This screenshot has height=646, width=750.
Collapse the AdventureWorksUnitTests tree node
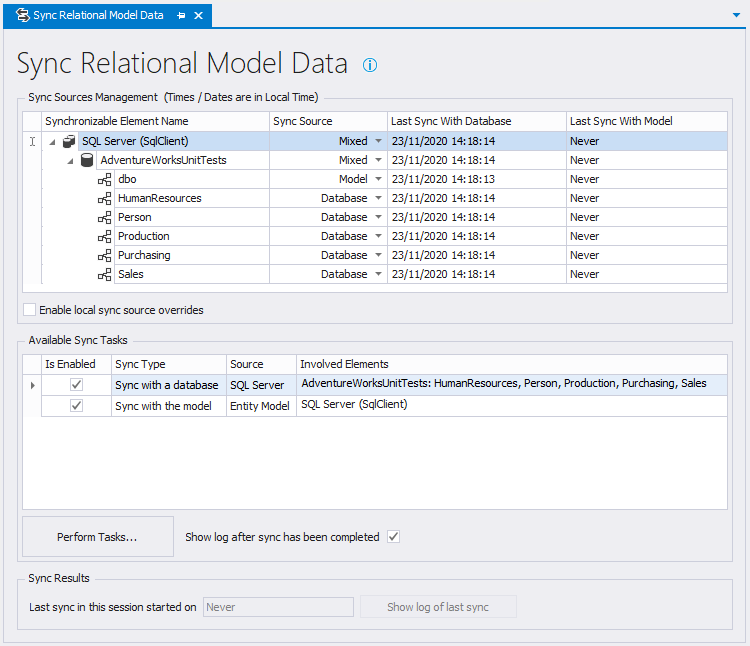[x=70, y=161]
